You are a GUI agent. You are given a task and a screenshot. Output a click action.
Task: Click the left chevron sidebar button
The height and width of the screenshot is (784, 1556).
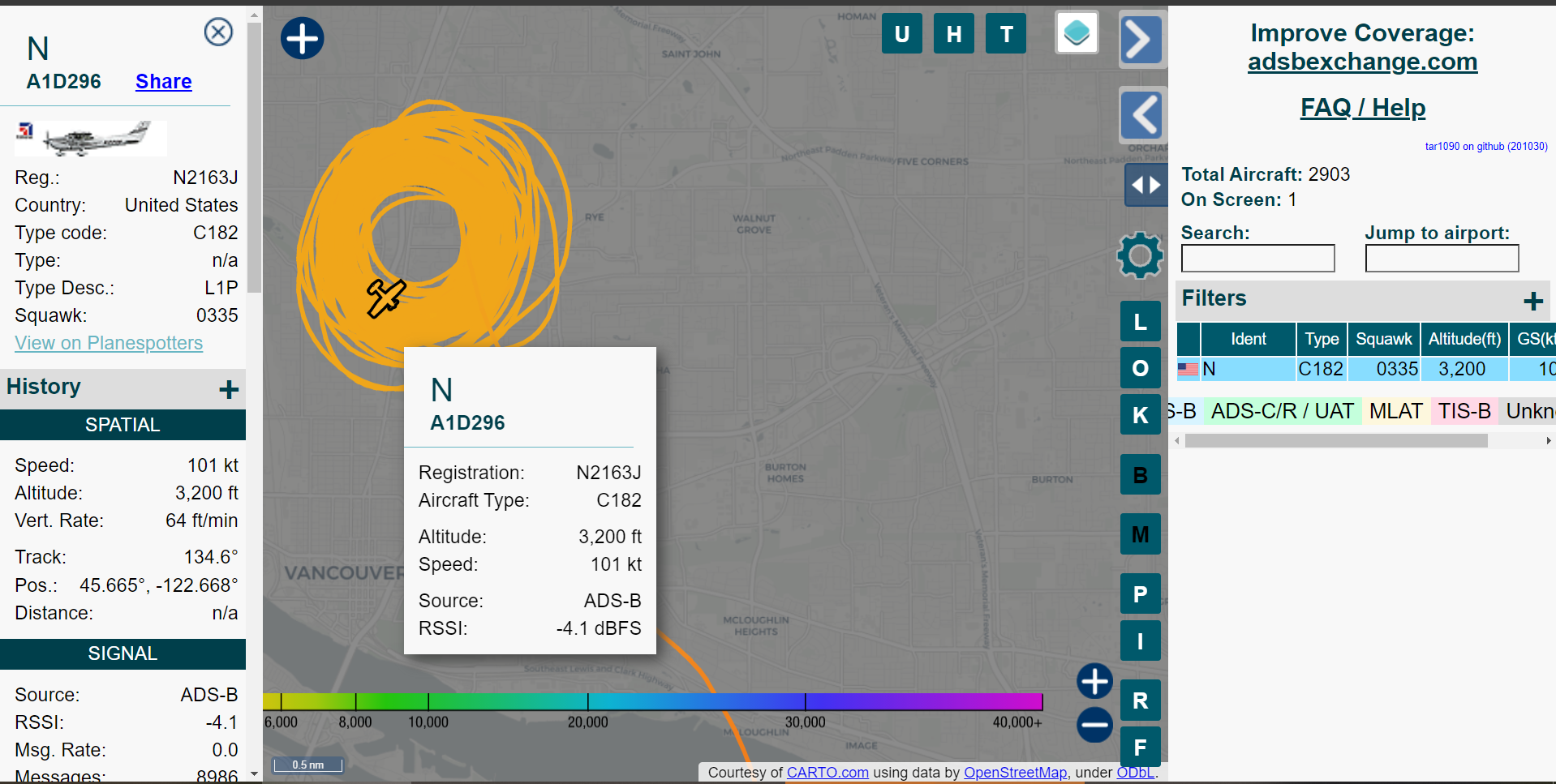pos(1141,115)
